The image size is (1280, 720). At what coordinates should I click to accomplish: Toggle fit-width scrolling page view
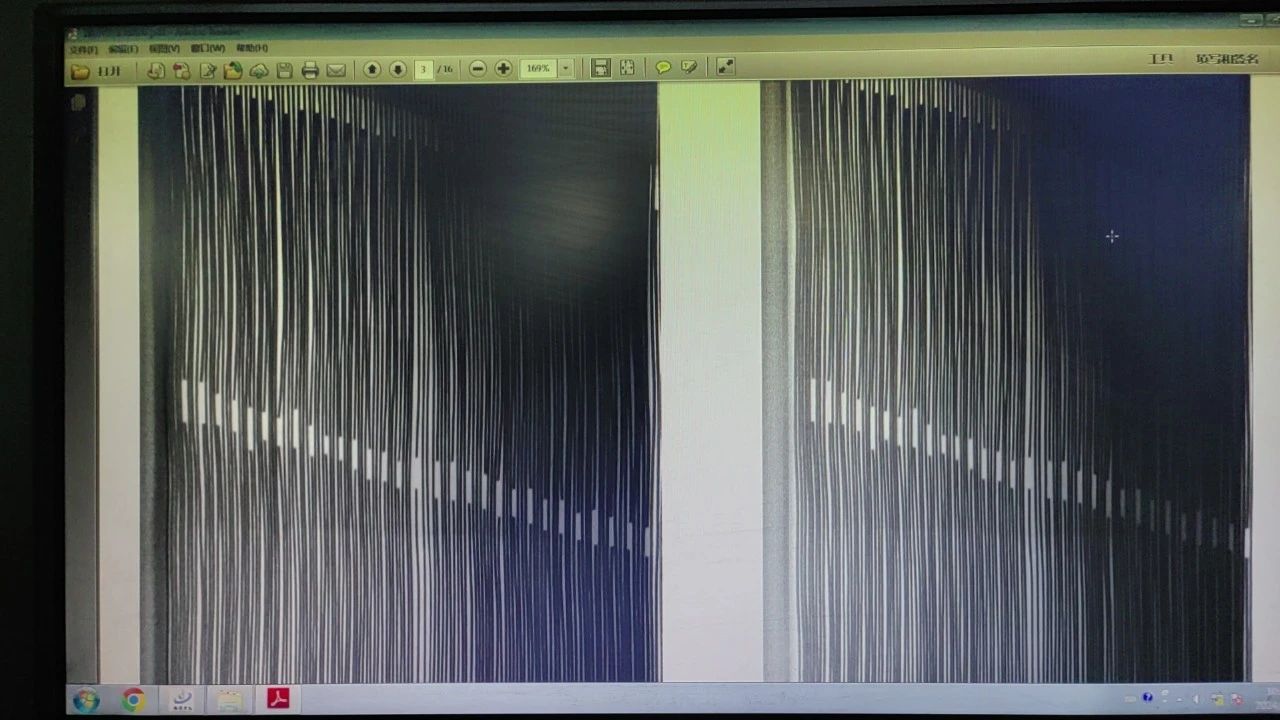601,68
